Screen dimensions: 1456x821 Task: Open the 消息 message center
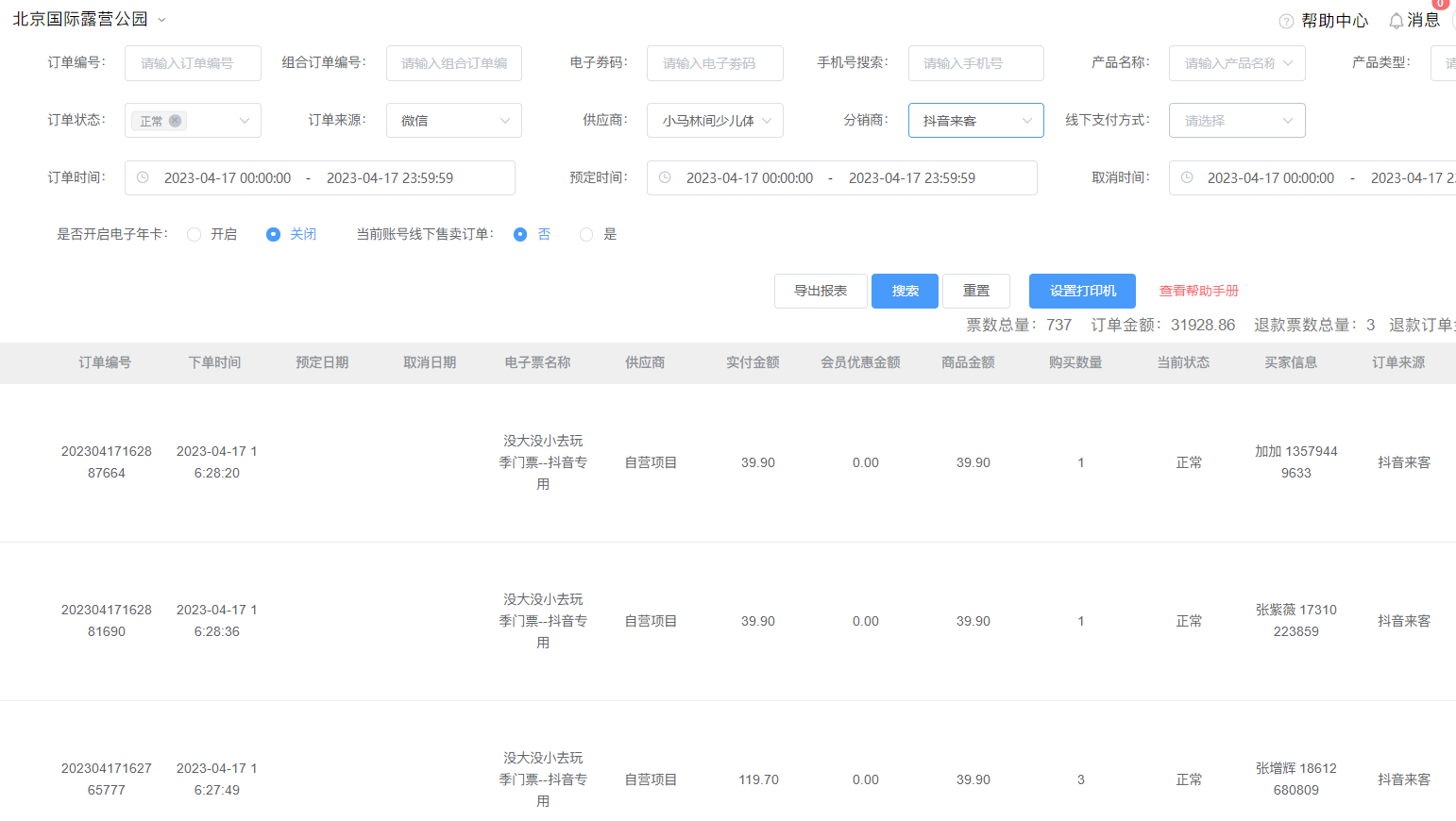(x=1423, y=20)
